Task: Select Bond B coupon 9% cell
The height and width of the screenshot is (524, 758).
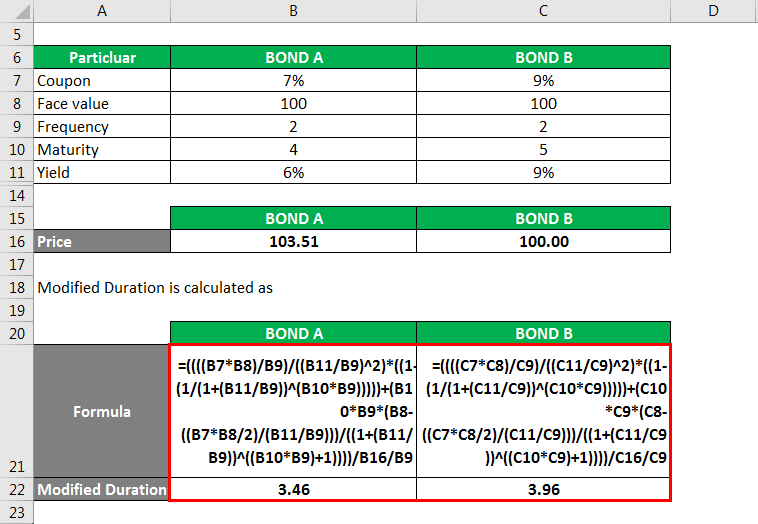Action: tap(543, 80)
